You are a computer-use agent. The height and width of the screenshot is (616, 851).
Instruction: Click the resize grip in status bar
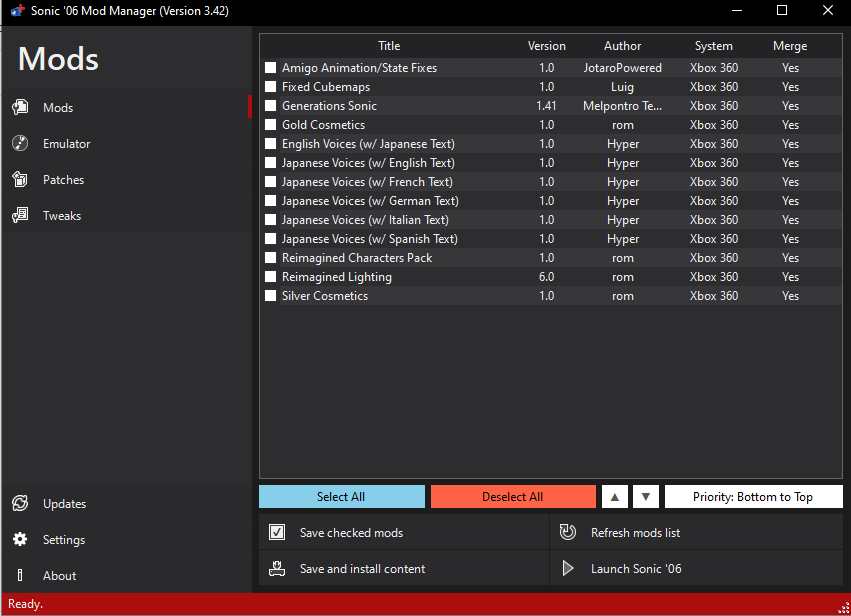pyautogui.click(x=844, y=609)
